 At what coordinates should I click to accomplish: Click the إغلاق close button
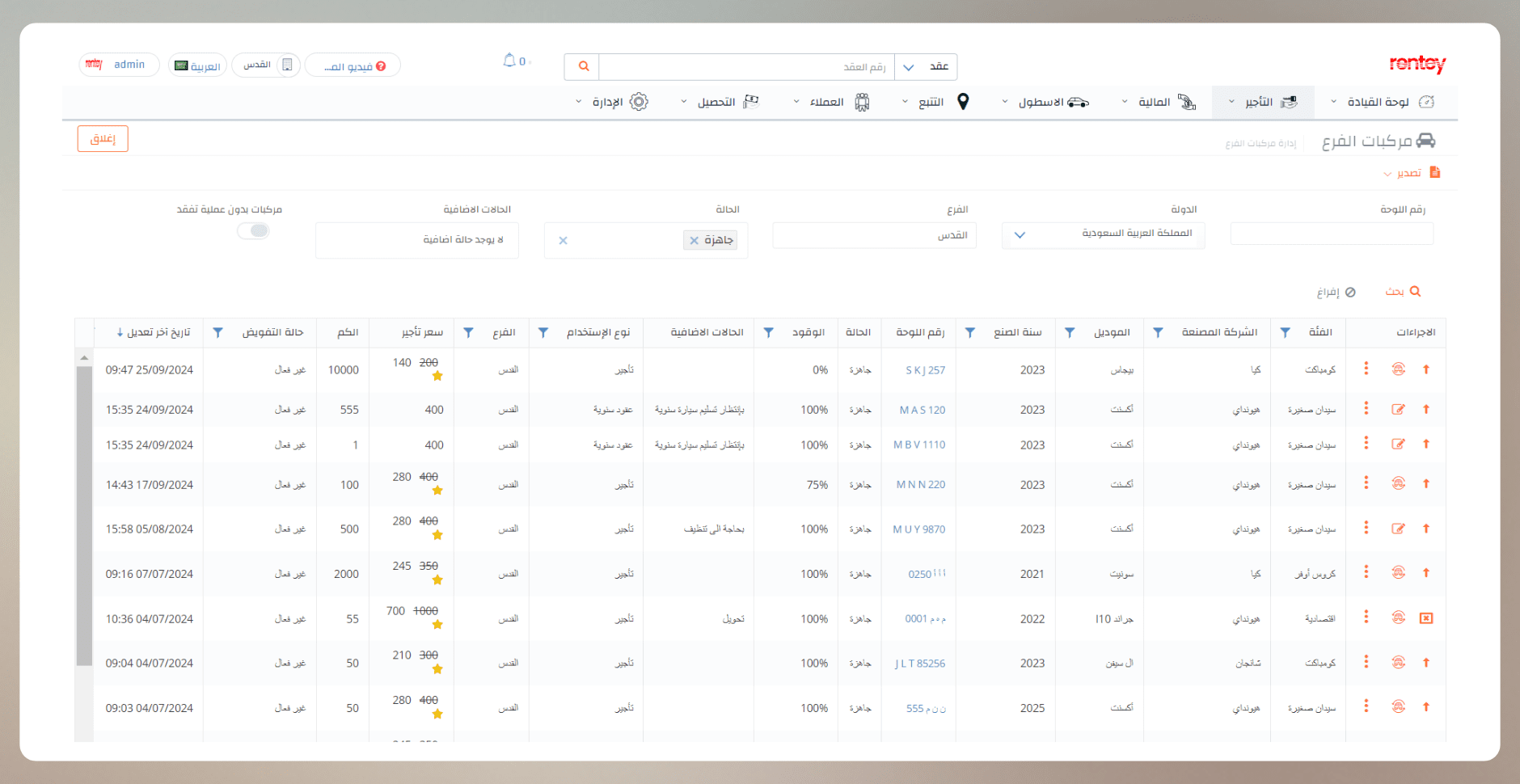tap(103, 139)
